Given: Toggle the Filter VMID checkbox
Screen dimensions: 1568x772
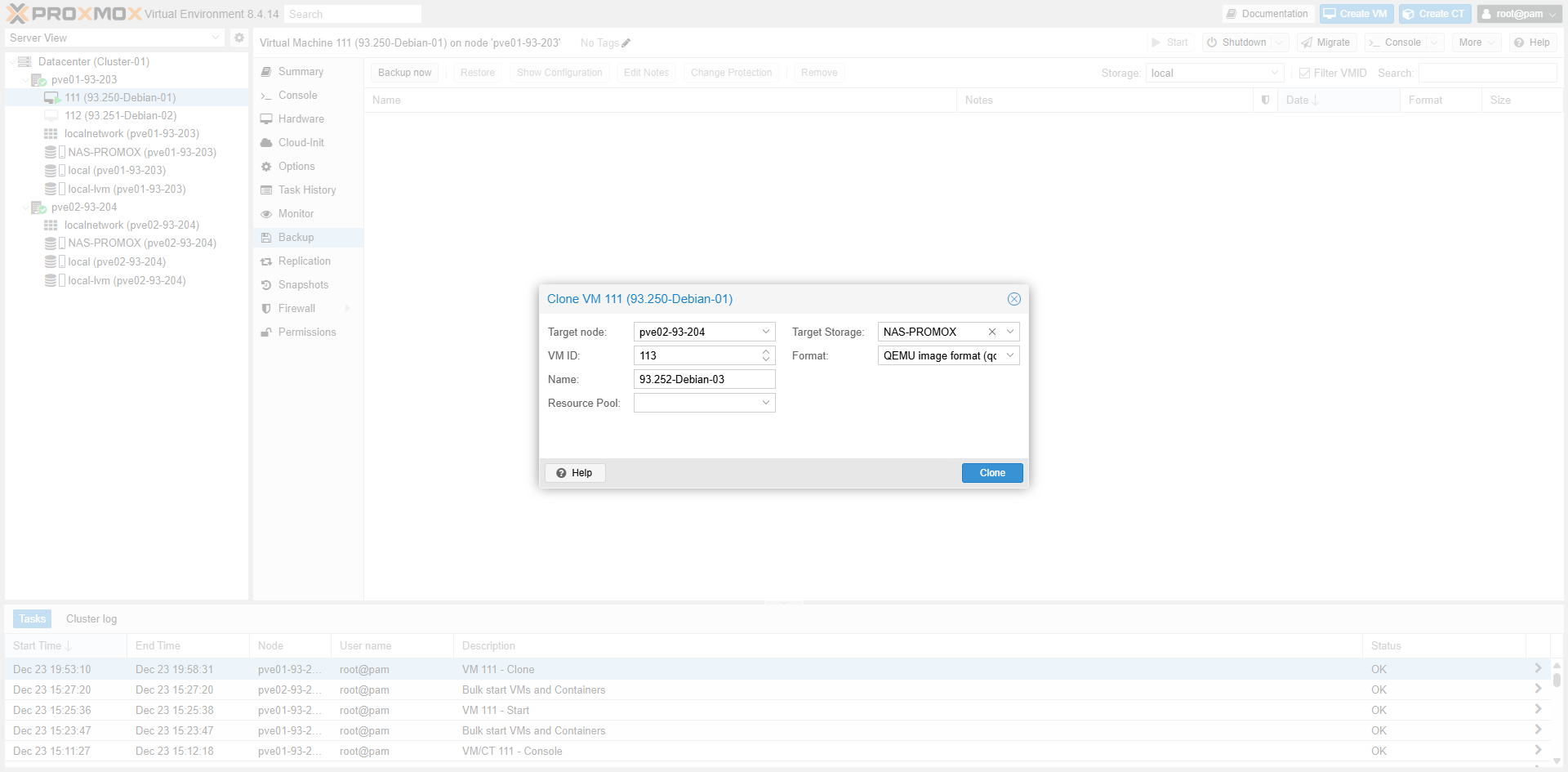Looking at the screenshot, I should (x=1304, y=74).
